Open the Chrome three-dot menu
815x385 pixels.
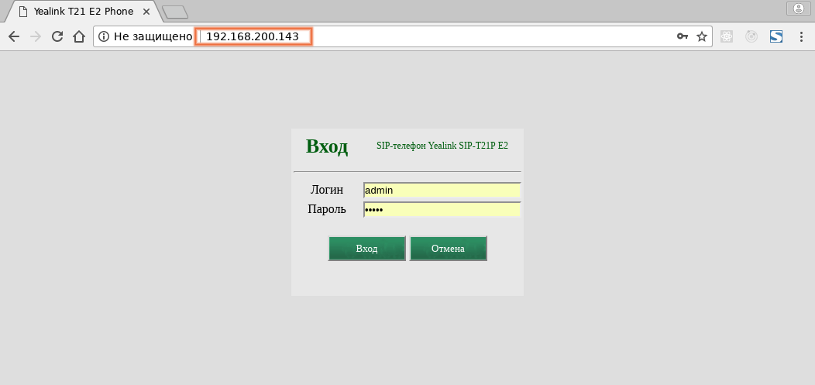point(801,36)
